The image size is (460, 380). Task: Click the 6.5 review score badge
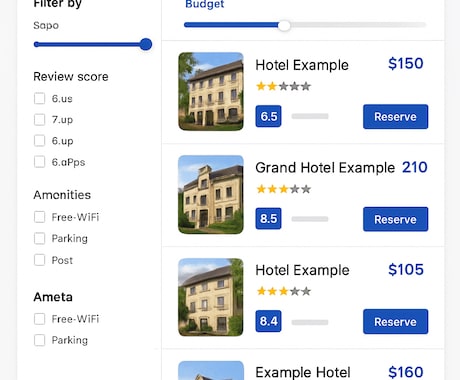[268, 116]
